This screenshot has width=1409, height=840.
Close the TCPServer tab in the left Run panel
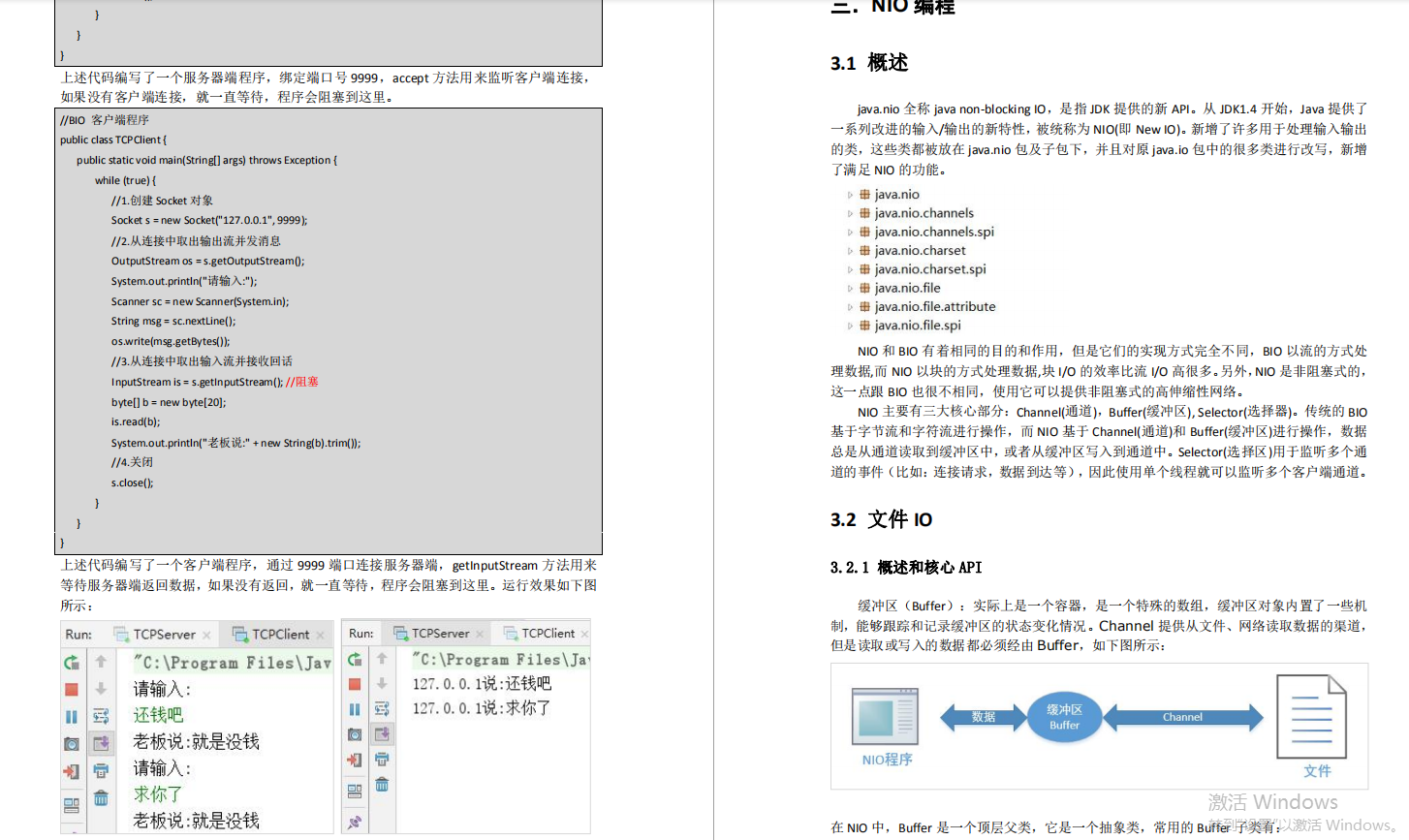[206, 636]
